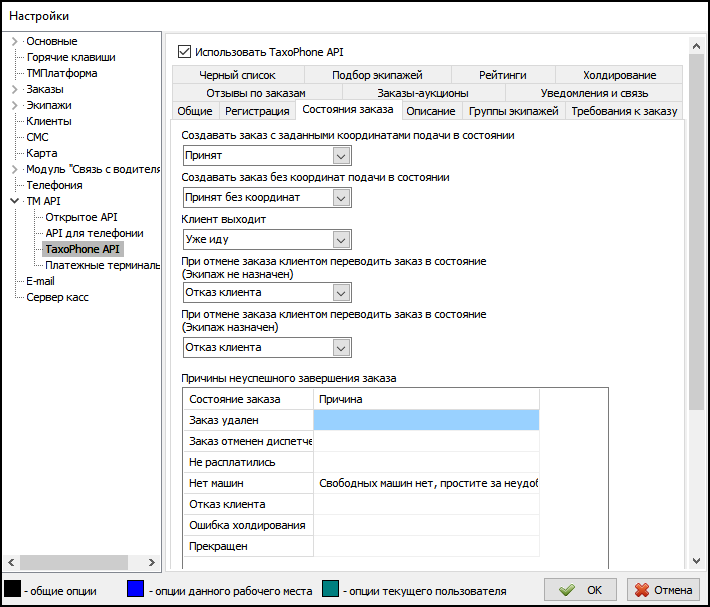The image size is (710, 607).
Task: Expand the Основные tree node
Action: pos(14,41)
